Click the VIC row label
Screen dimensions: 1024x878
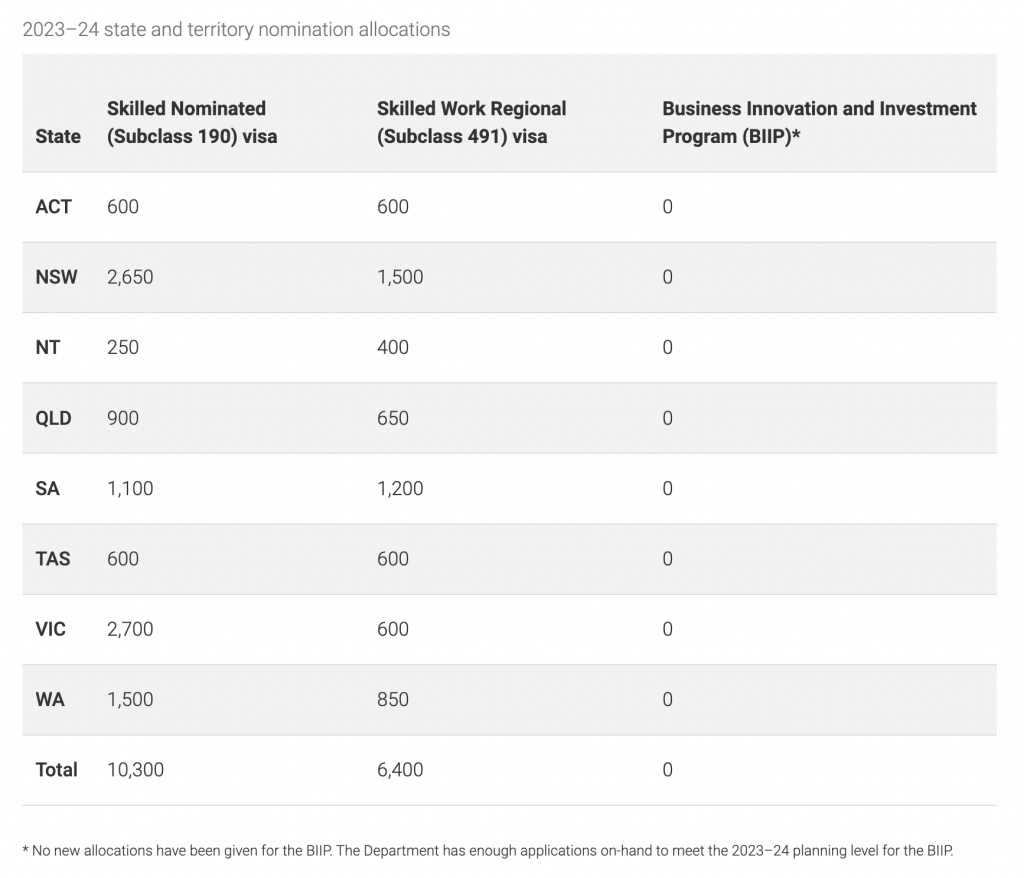(51, 629)
